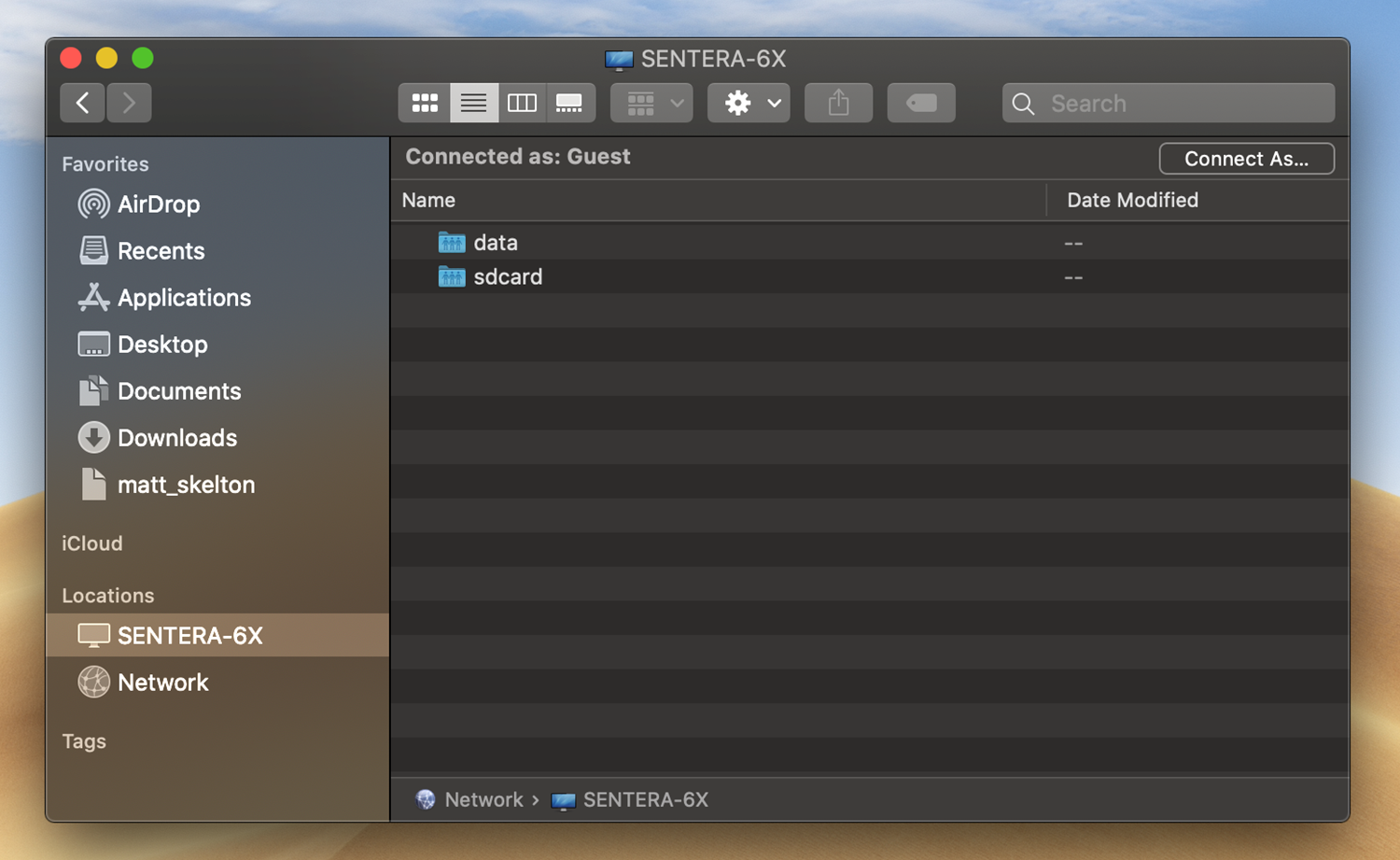
Task: Click the Edit Tags toolbar button
Action: point(921,103)
